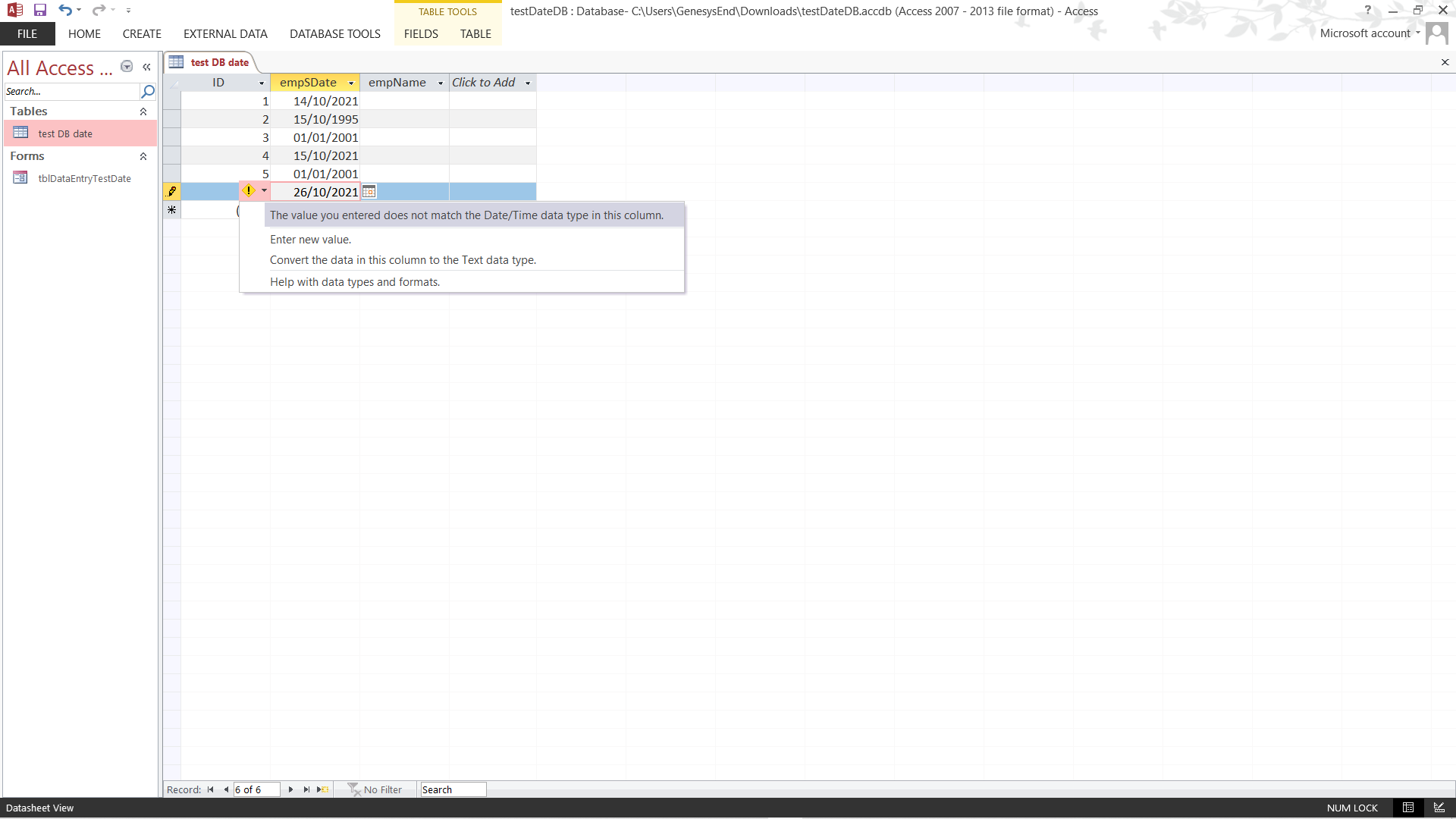The height and width of the screenshot is (819, 1456).
Task: Click the current record number box
Action: coord(256,789)
